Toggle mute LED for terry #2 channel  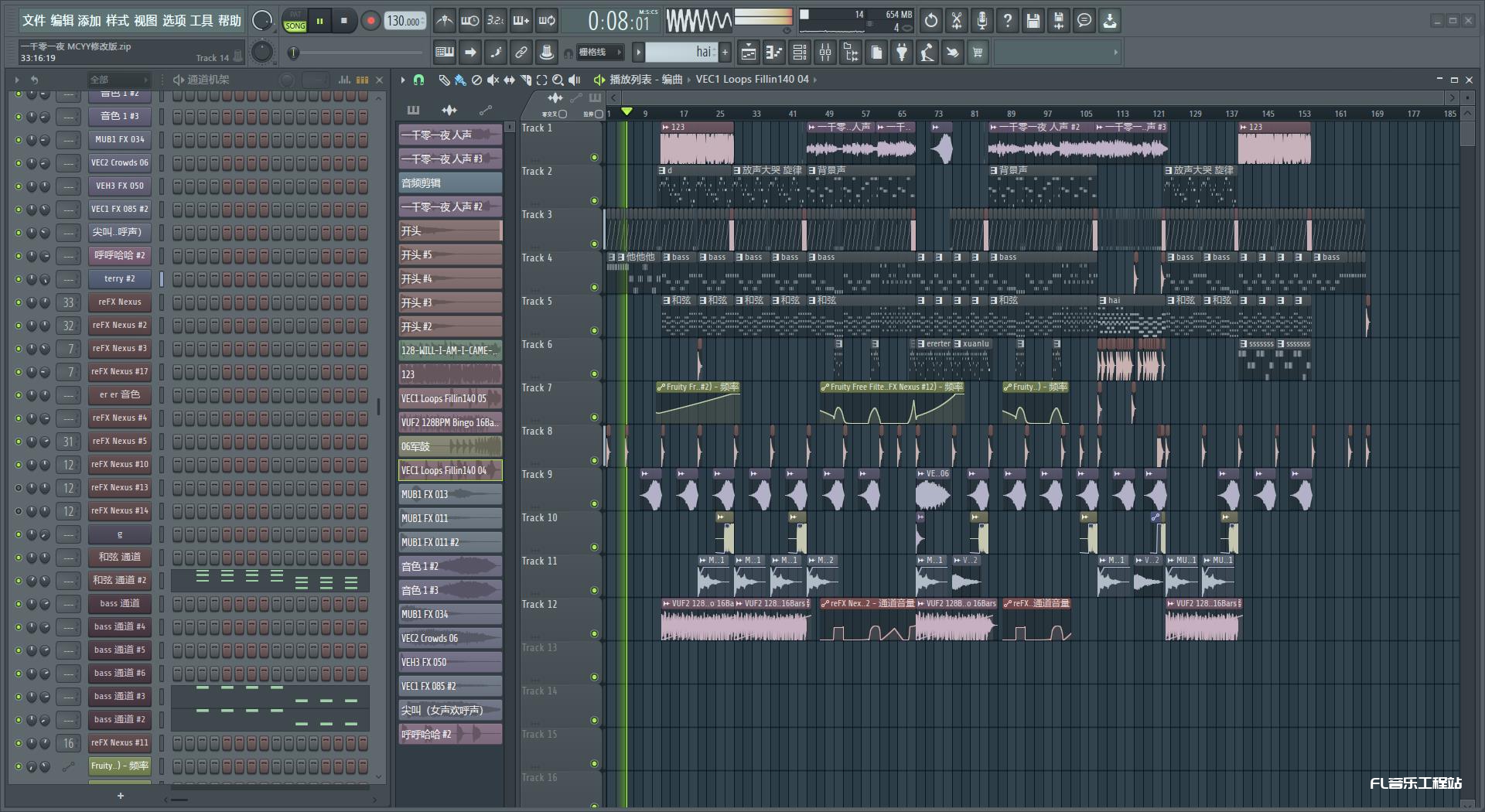[x=19, y=279]
